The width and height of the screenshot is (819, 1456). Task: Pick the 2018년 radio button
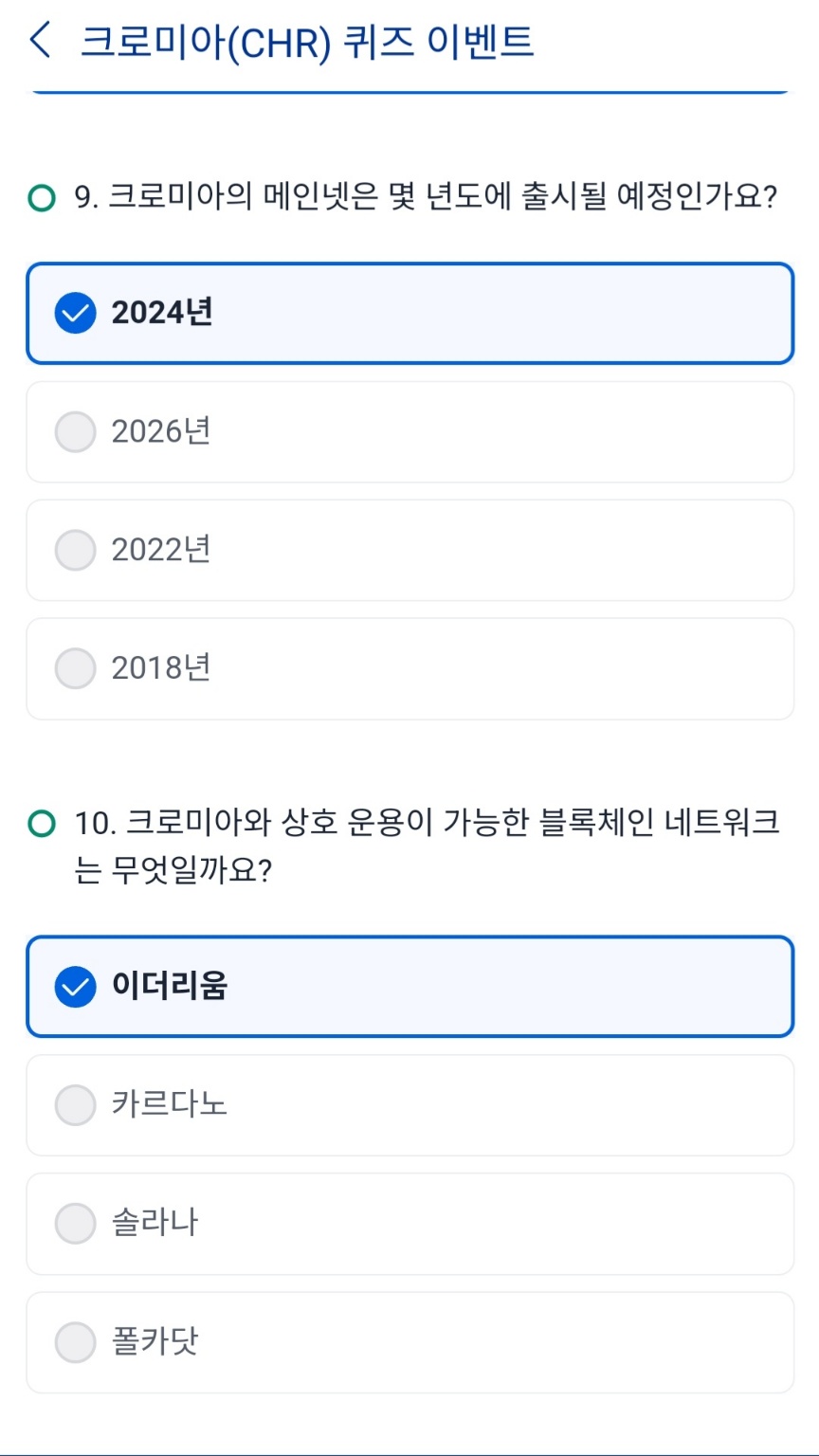point(76,668)
